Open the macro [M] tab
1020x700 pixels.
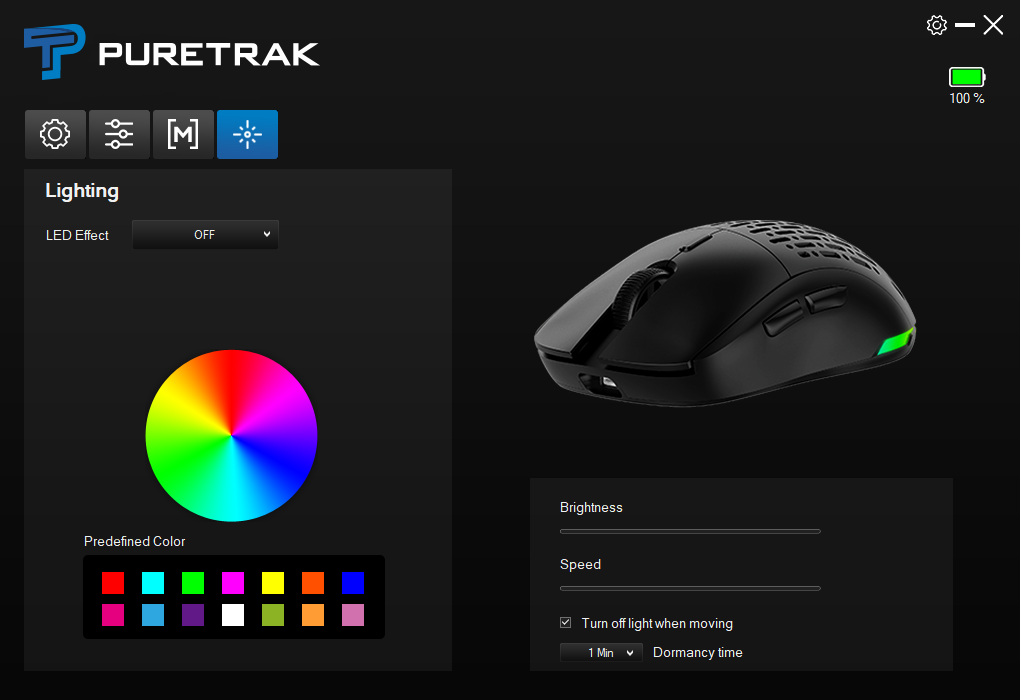(x=183, y=135)
